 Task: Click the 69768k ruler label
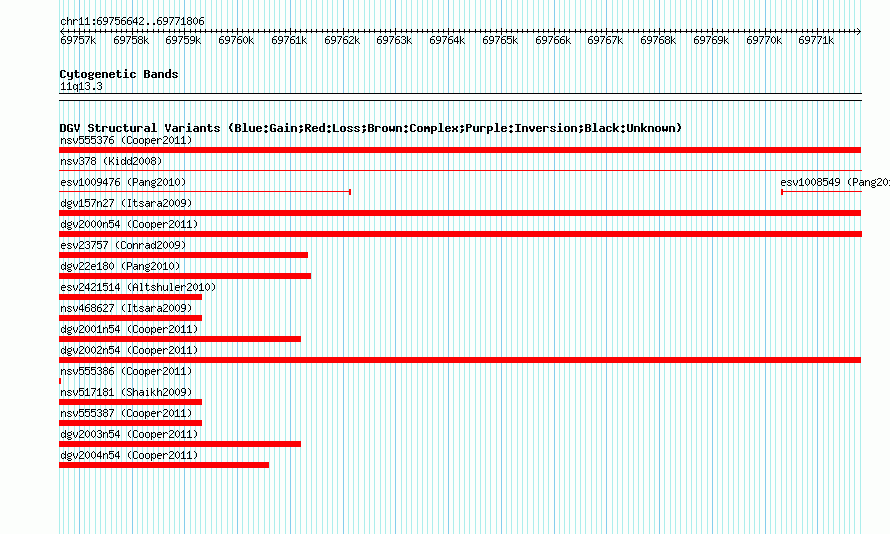click(658, 40)
